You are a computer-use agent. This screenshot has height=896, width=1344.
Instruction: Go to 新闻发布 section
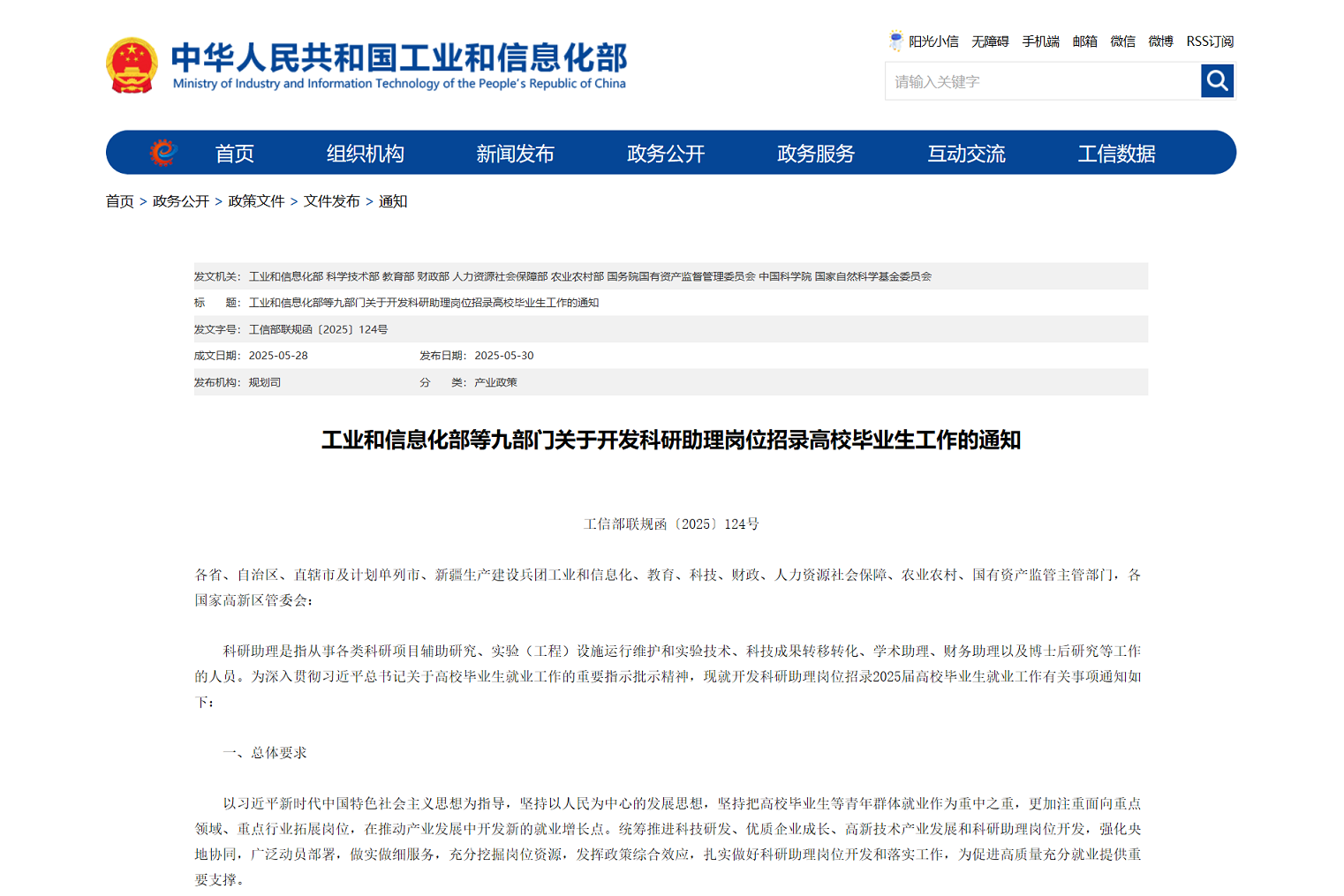coord(515,154)
